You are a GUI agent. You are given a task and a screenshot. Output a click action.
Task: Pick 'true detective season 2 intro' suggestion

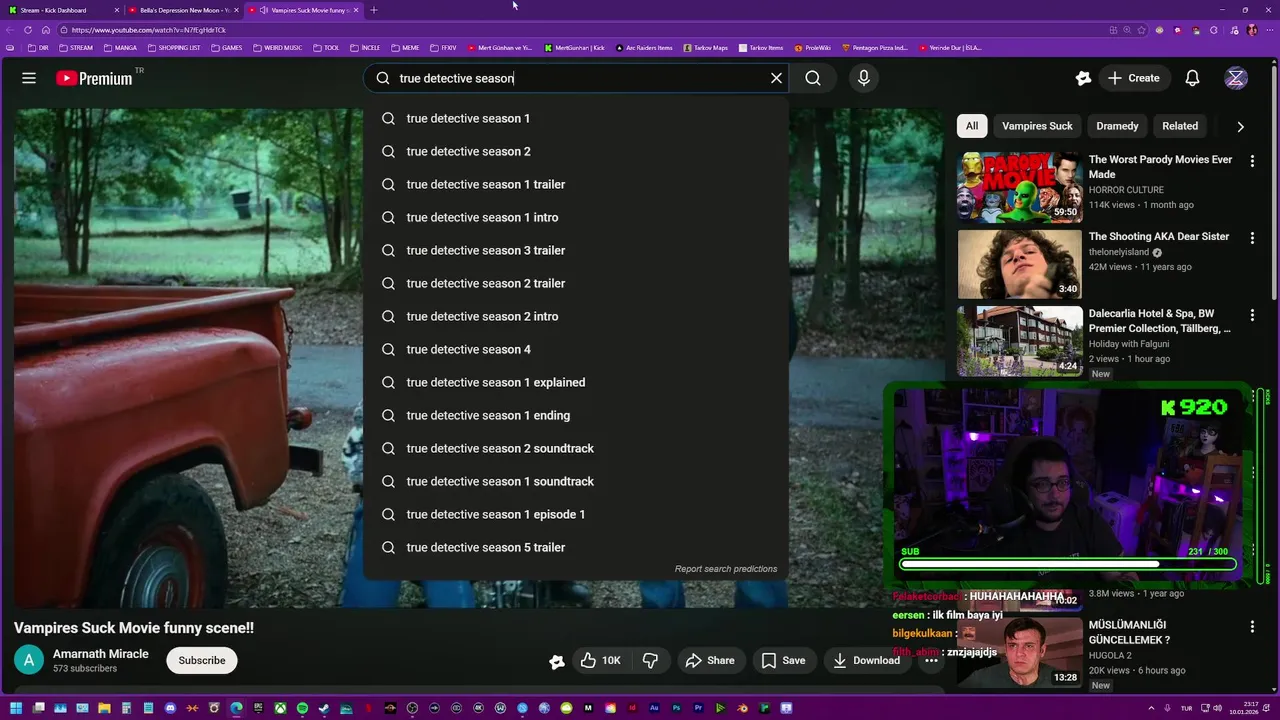click(576, 316)
